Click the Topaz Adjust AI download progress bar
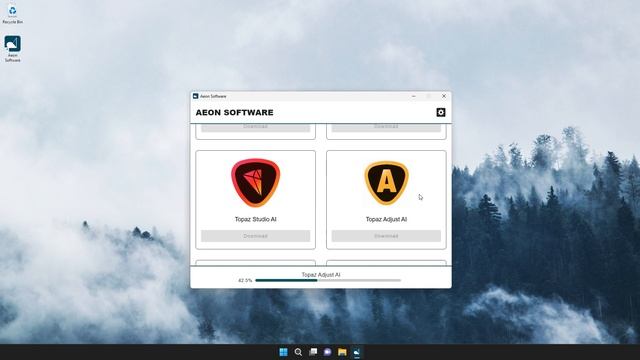Image resolution: width=640 pixels, height=360 pixels. pyautogui.click(x=328, y=280)
